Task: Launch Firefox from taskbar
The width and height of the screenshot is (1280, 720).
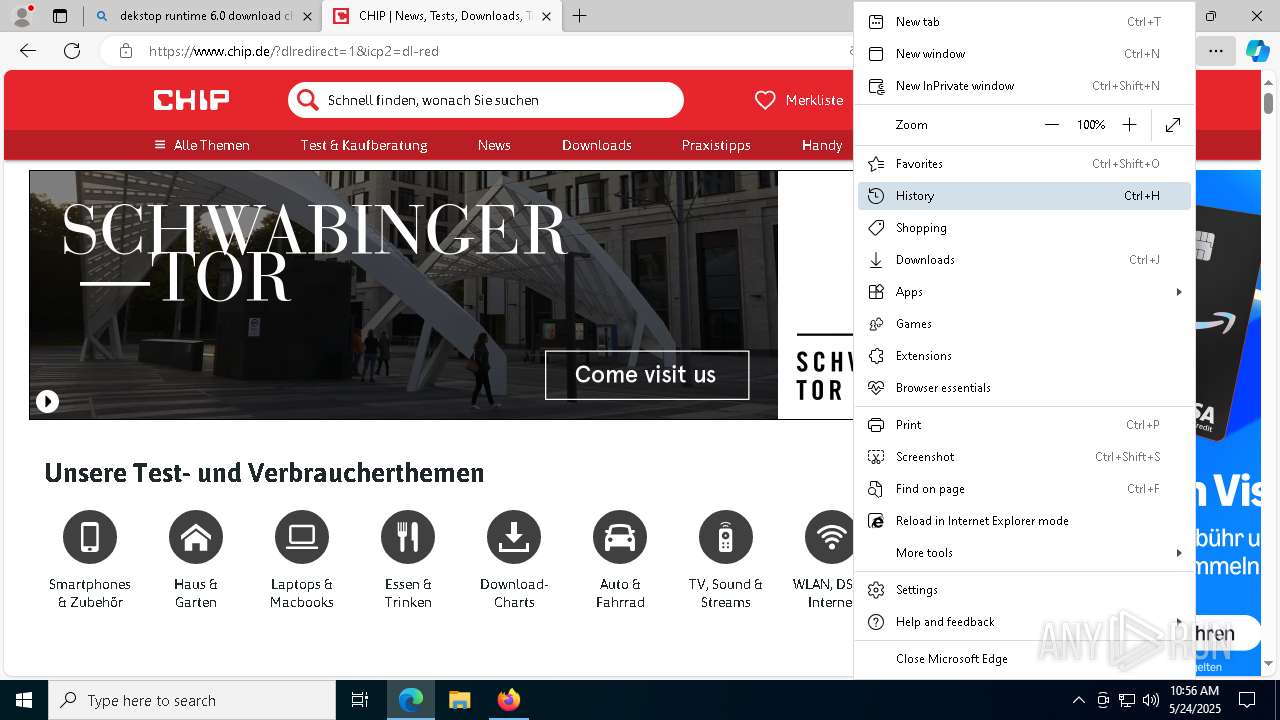Action: click(x=508, y=700)
